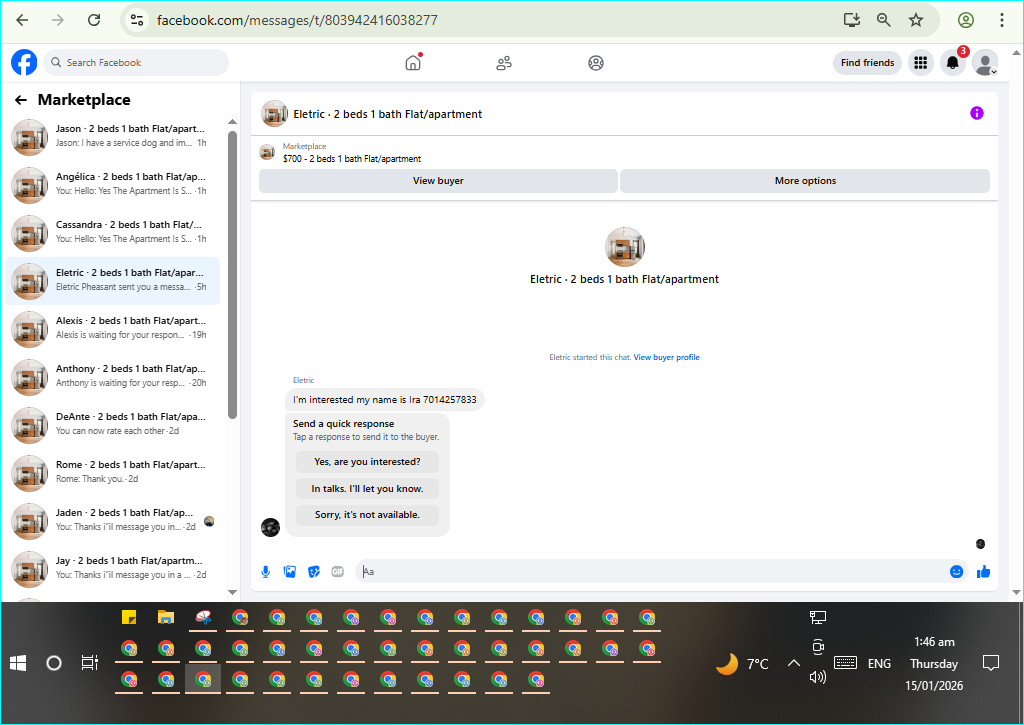Image resolution: width=1024 pixels, height=725 pixels.
Task: Click the browser address bar URL
Action: 297,20
